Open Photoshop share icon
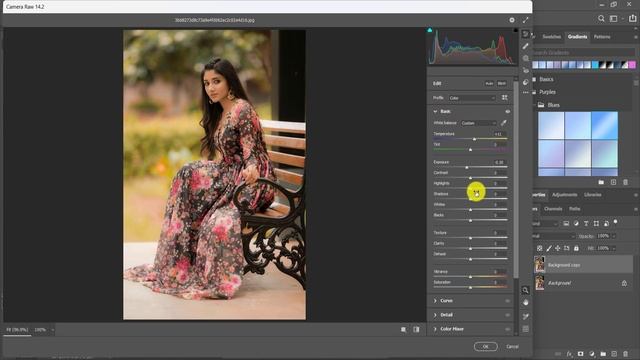Image resolution: width=640 pixels, height=360 pixels. [x=632, y=18]
